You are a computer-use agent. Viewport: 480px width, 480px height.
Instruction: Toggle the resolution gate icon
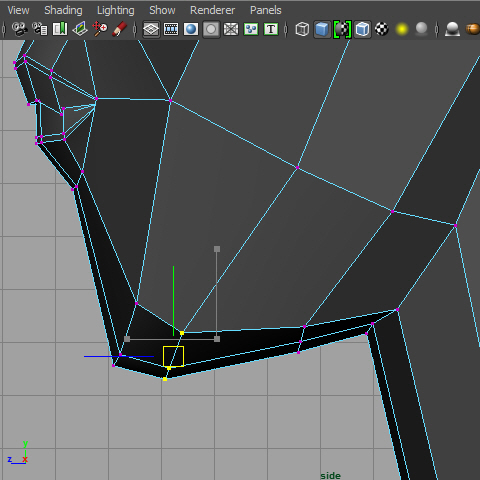[x=191, y=29]
